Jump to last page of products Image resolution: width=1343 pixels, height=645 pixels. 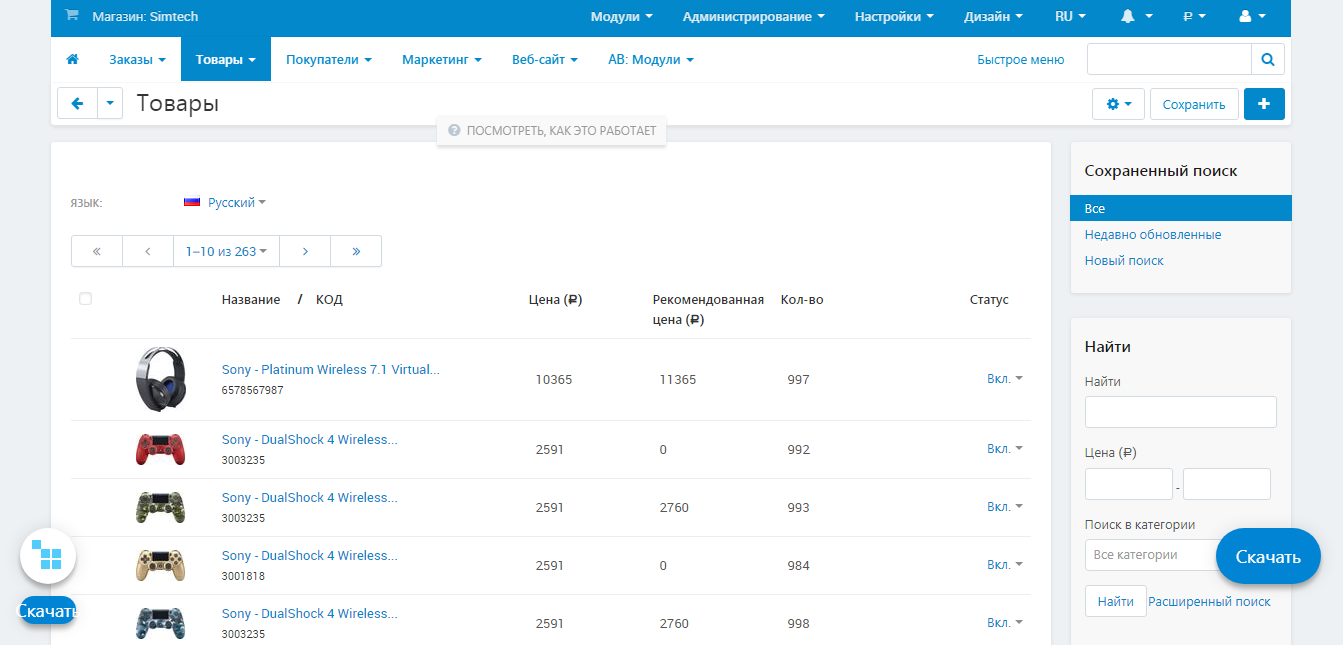pyautogui.click(x=356, y=252)
